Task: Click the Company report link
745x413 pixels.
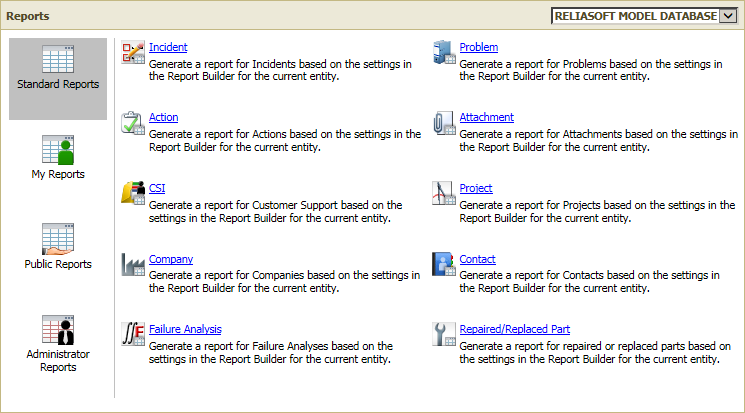Action: (171, 259)
